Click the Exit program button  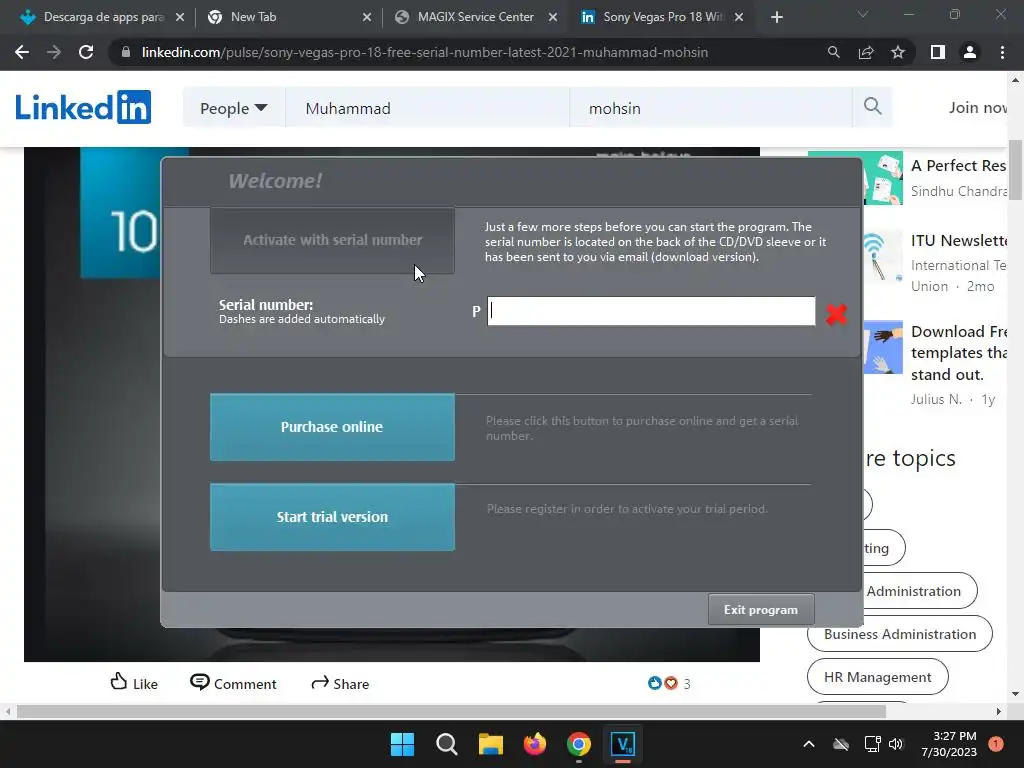click(761, 610)
